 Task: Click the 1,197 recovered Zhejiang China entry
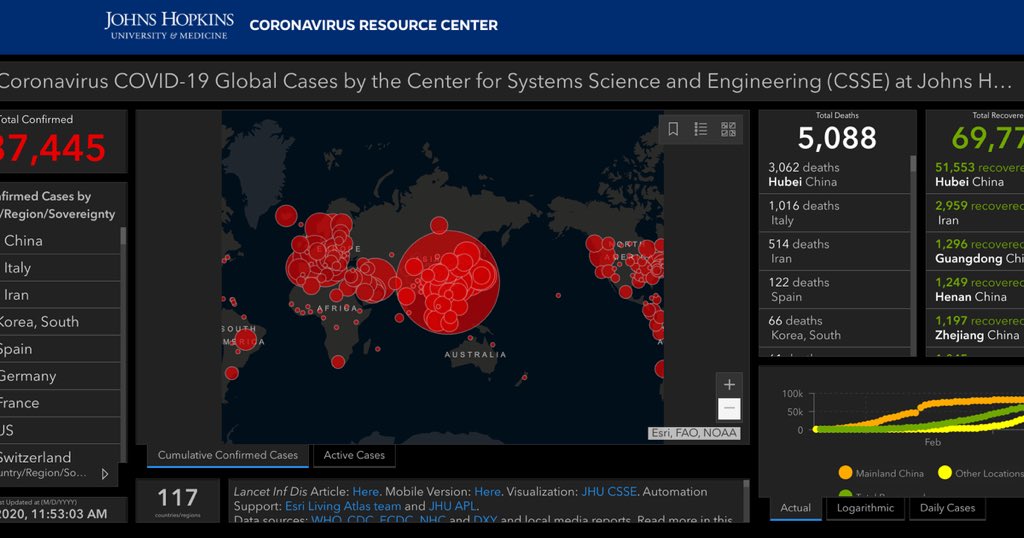pos(975,328)
